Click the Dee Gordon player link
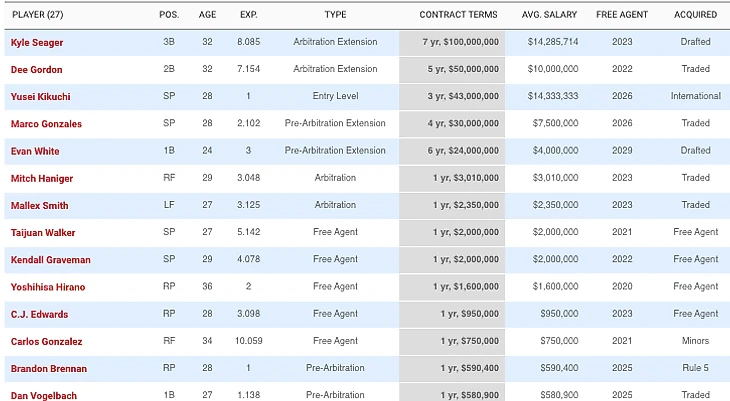Image resolution: width=730 pixels, height=401 pixels. tap(36, 70)
